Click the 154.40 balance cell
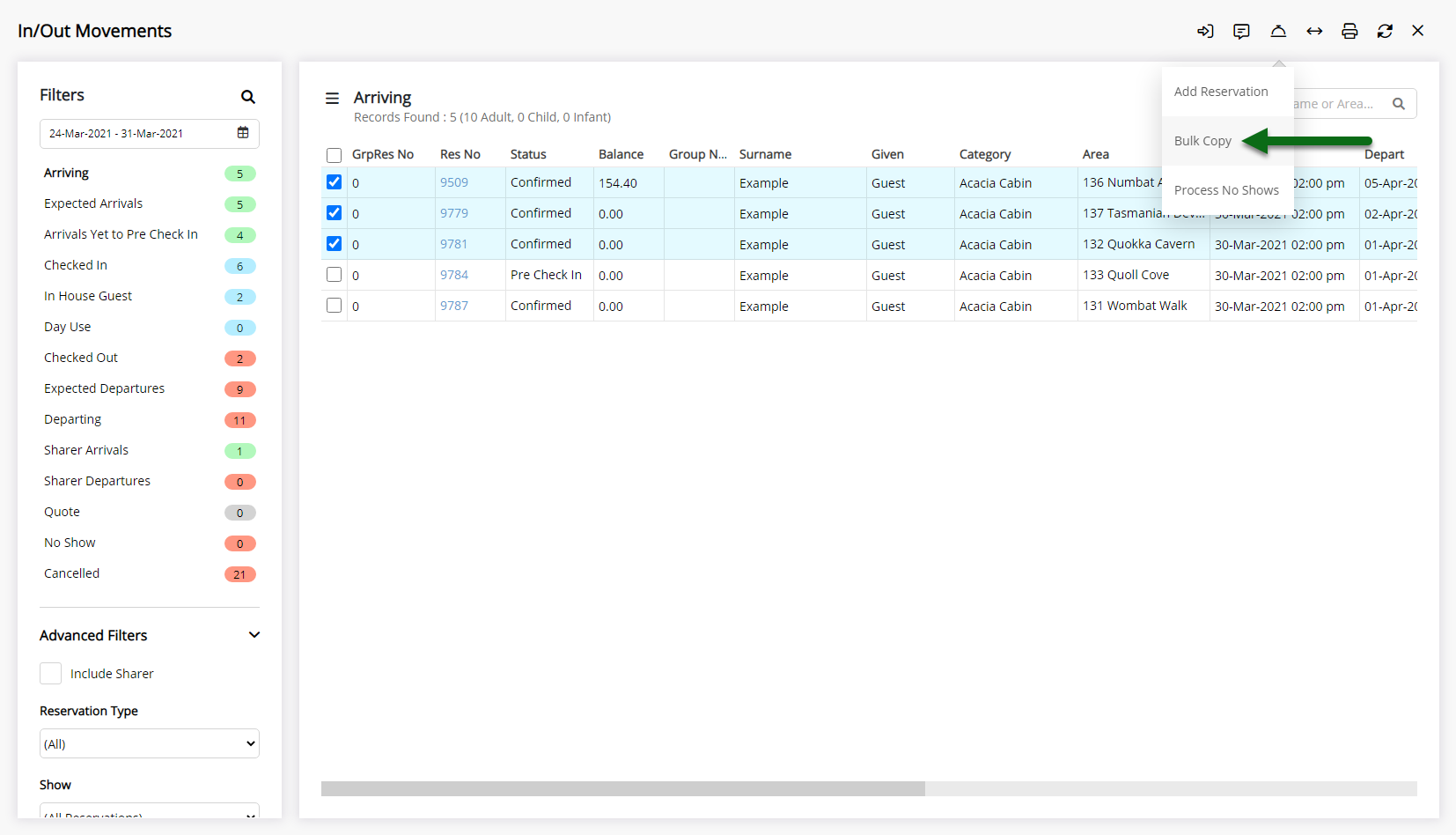 click(x=629, y=183)
